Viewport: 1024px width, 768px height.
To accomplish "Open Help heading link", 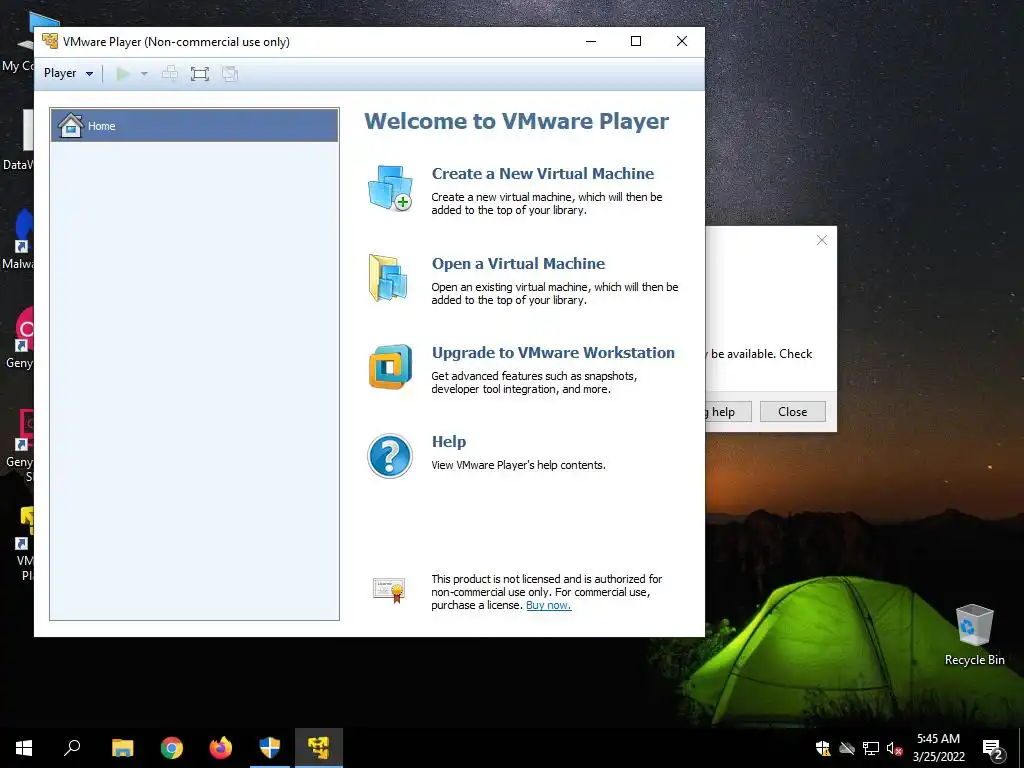I will pos(449,442).
